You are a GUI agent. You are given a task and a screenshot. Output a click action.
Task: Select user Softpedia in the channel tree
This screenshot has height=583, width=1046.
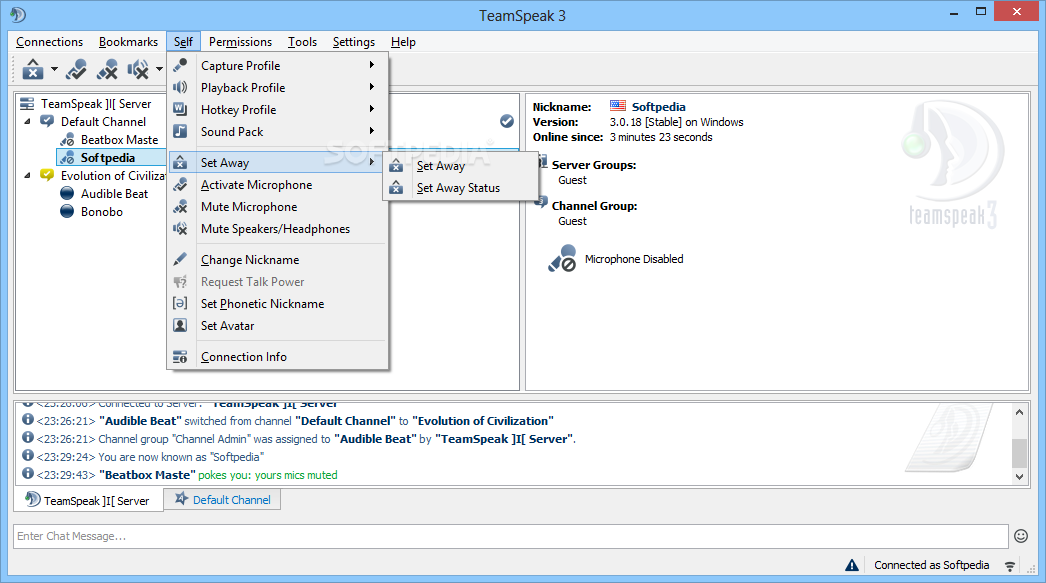(107, 157)
